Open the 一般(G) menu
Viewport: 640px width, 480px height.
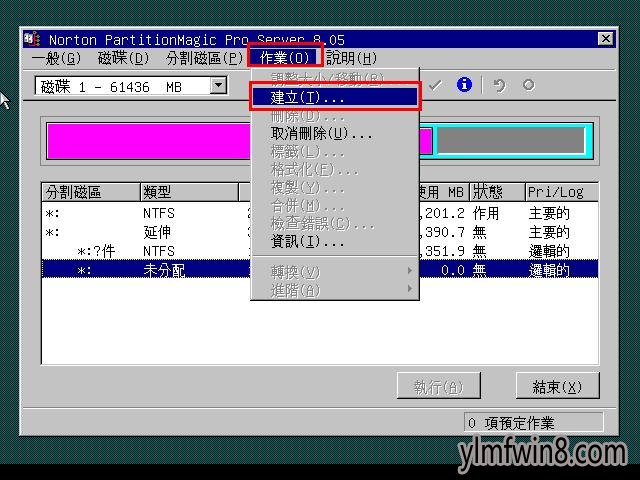click(56, 58)
